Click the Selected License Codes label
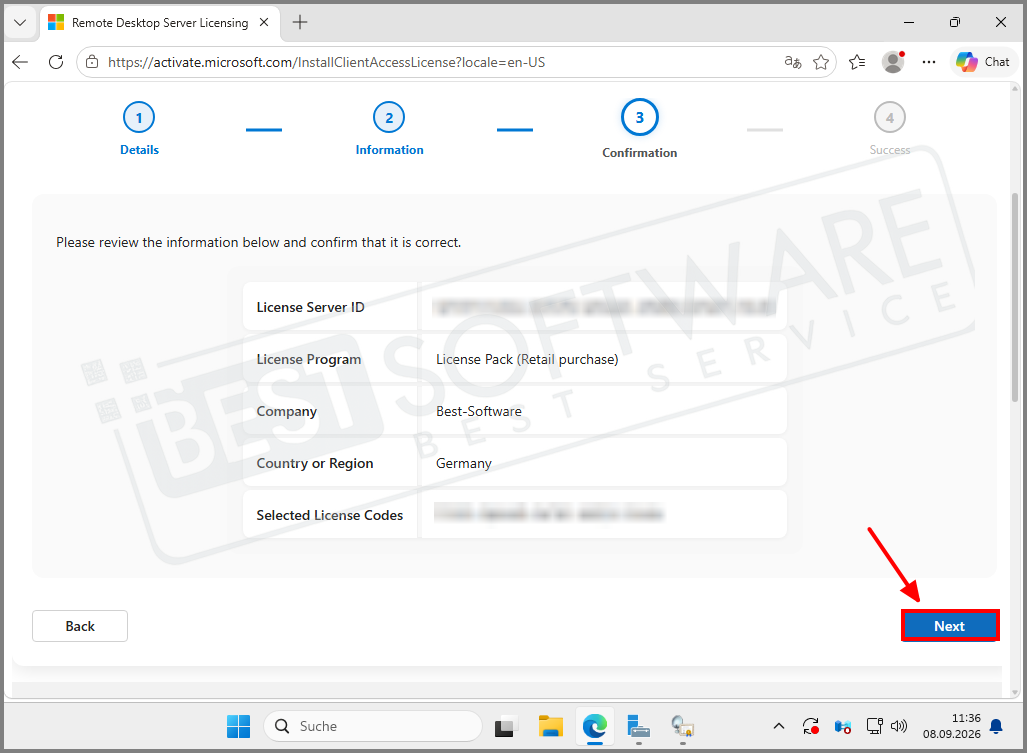The height and width of the screenshot is (753, 1027). click(x=329, y=515)
